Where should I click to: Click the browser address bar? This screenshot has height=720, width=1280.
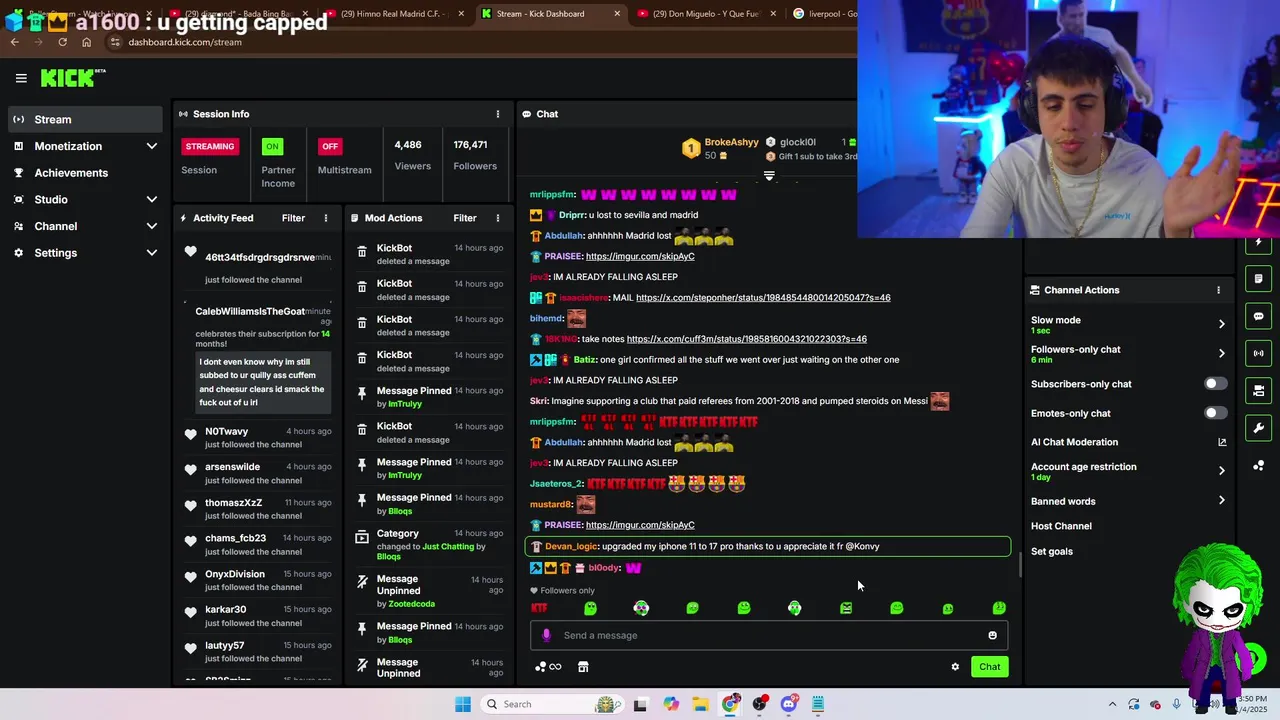pyautogui.click(x=480, y=42)
